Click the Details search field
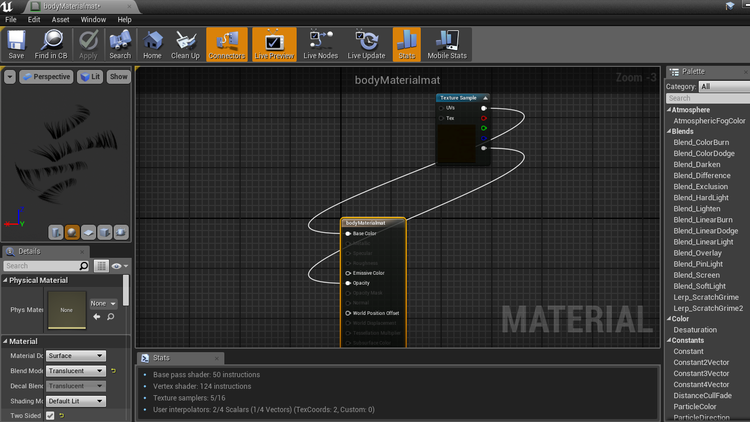The width and height of the screenshot is (750, 422). [x=41, y=266]
